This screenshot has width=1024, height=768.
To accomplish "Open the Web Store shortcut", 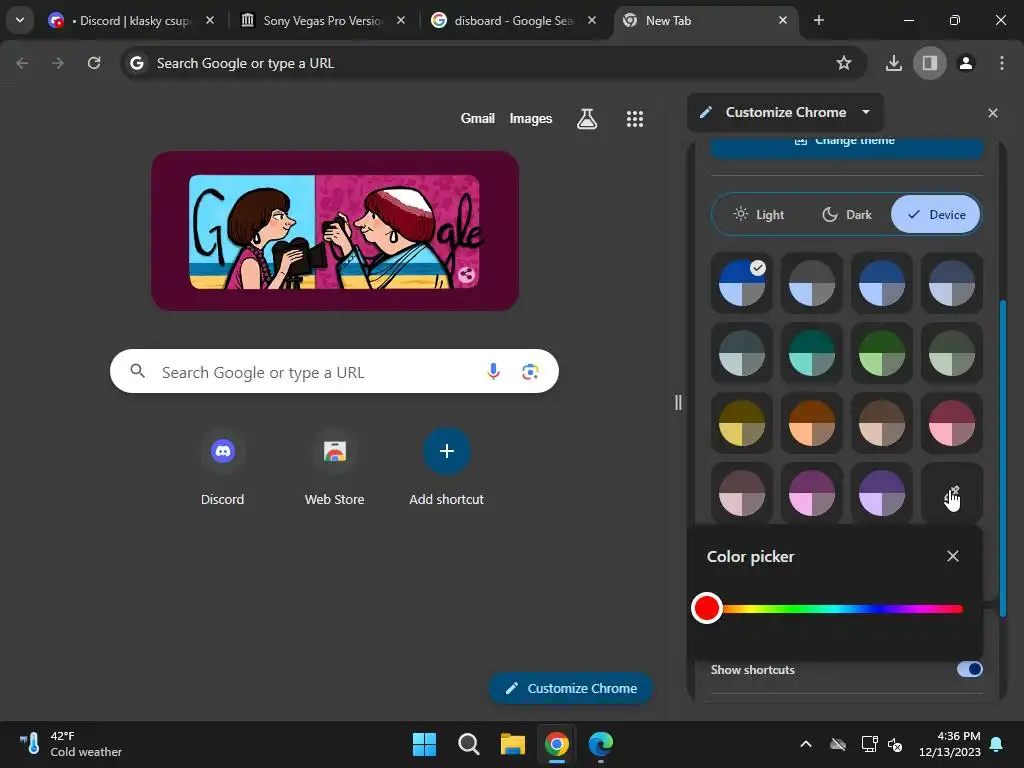I will [x=334, y=466].
